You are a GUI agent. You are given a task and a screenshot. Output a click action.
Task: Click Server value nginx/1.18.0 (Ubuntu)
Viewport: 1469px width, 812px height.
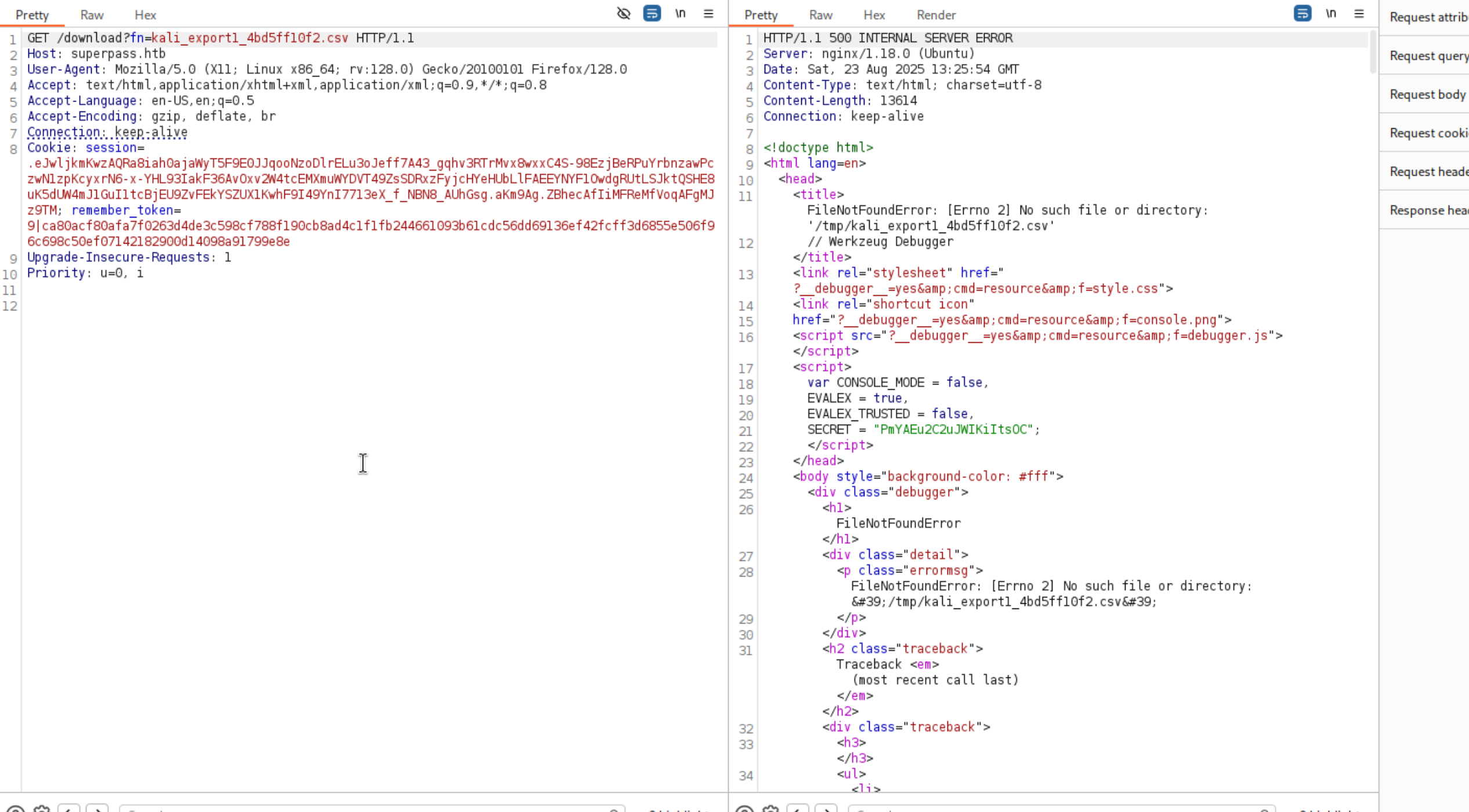click(898, 54)
